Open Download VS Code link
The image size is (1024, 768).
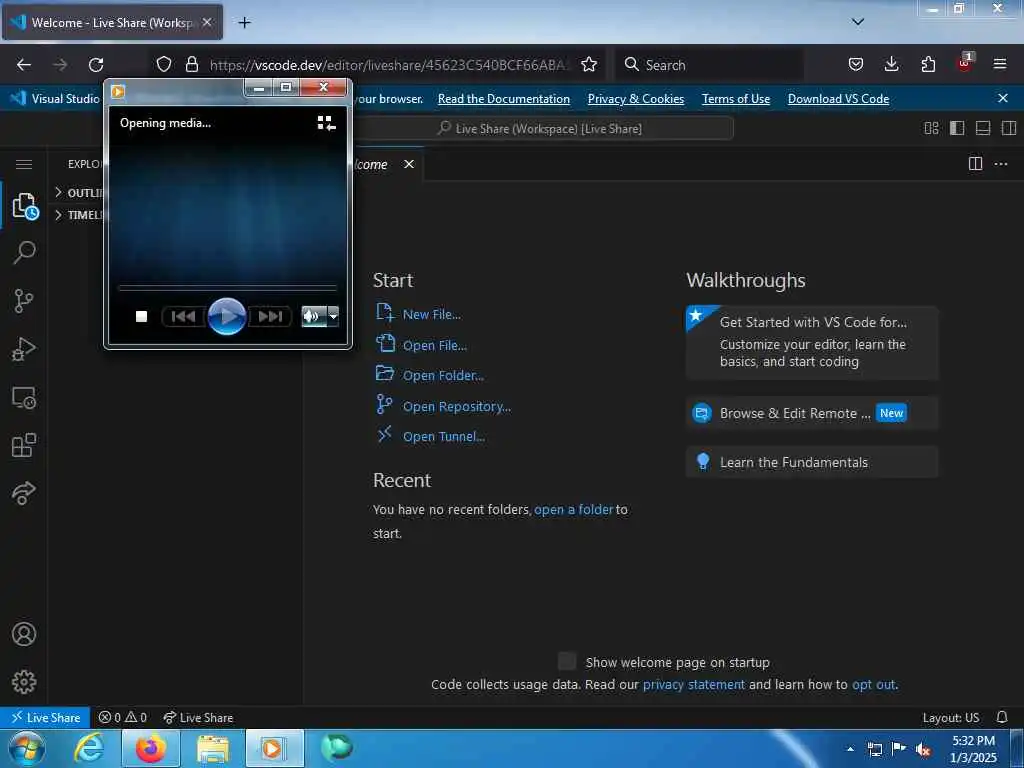(838, 99)
